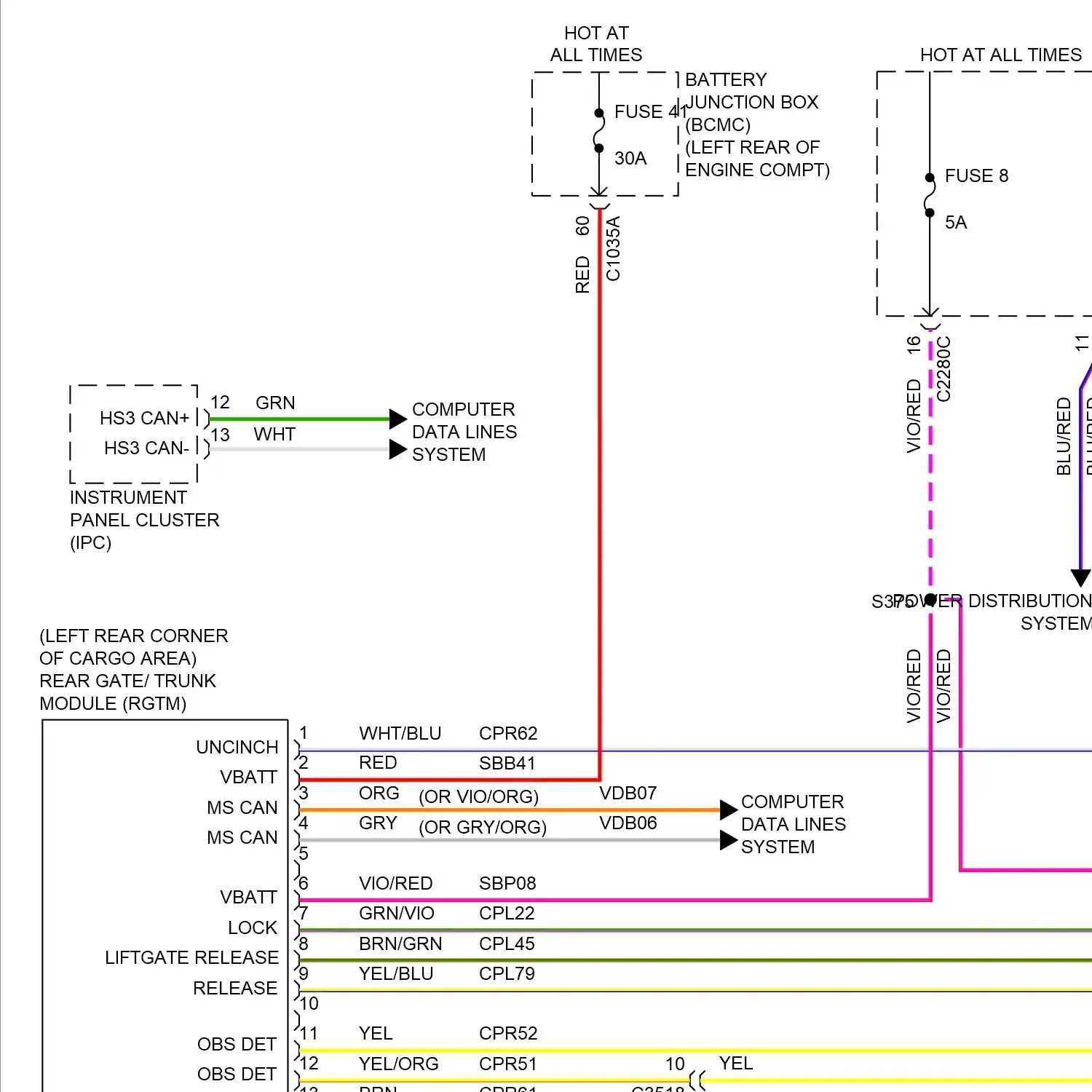Select the vertical RED label beside C1035A

582,274
